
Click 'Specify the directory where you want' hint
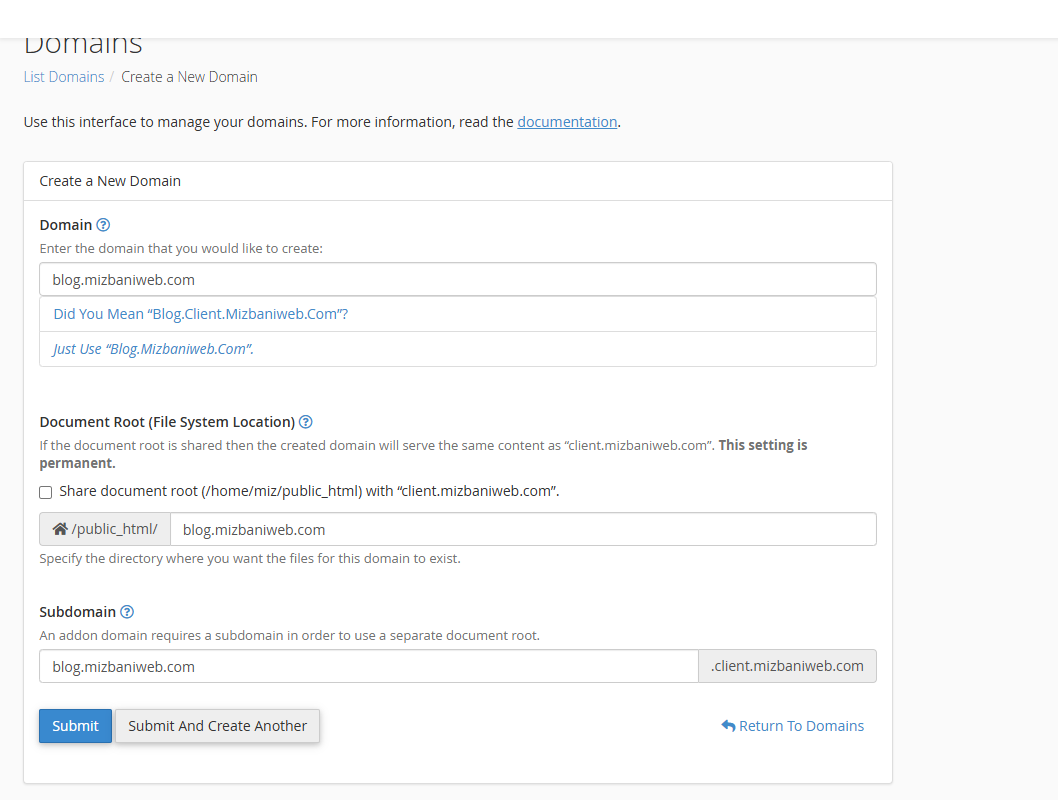pyautogui.click(x=250, y=559)
